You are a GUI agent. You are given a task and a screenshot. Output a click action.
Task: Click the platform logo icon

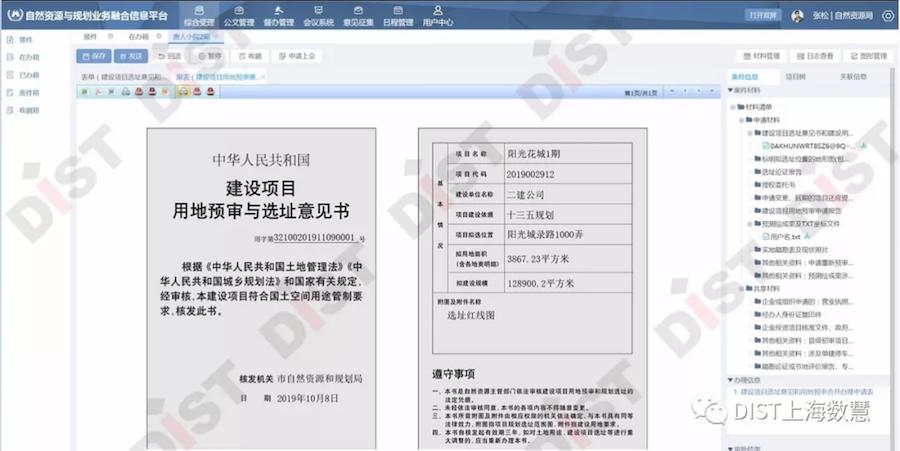click(x=16, y=15)
